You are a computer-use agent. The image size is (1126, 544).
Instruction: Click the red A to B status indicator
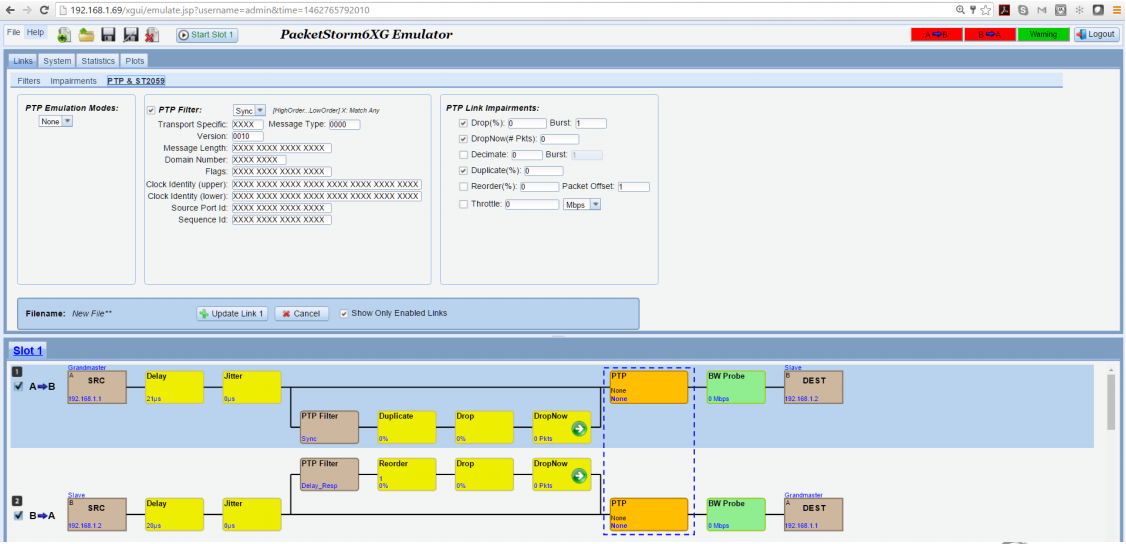936,34
